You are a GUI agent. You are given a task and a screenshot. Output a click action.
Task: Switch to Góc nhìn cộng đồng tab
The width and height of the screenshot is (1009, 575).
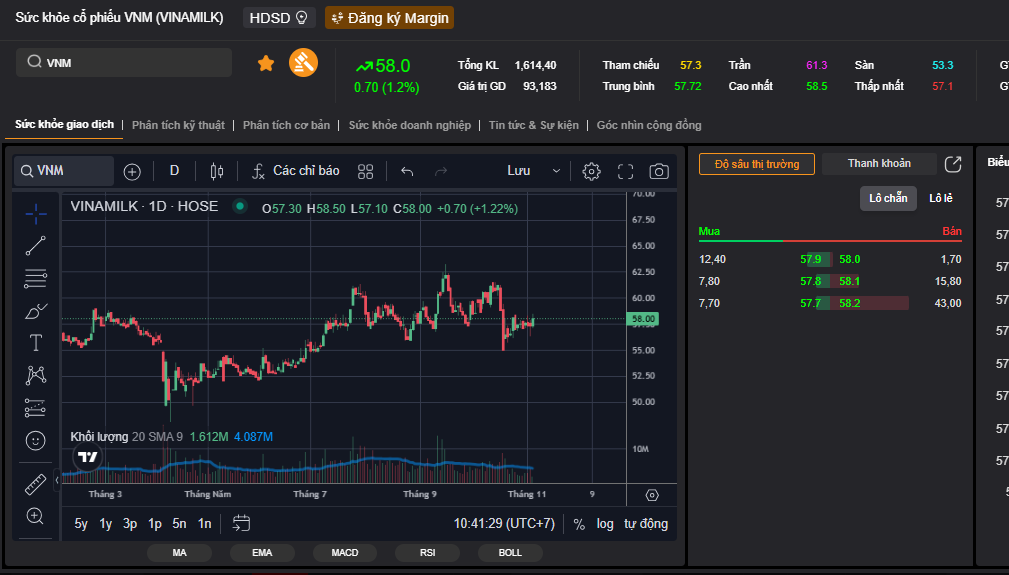[649, 125]
